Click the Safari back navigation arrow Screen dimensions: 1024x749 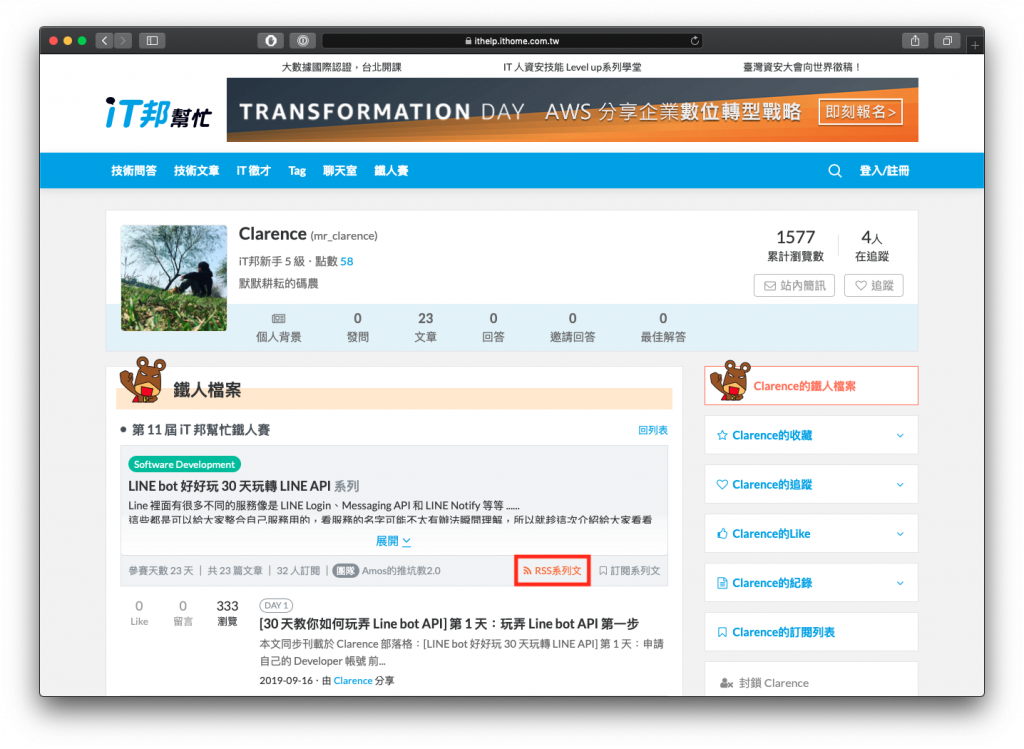pos(104,40)
